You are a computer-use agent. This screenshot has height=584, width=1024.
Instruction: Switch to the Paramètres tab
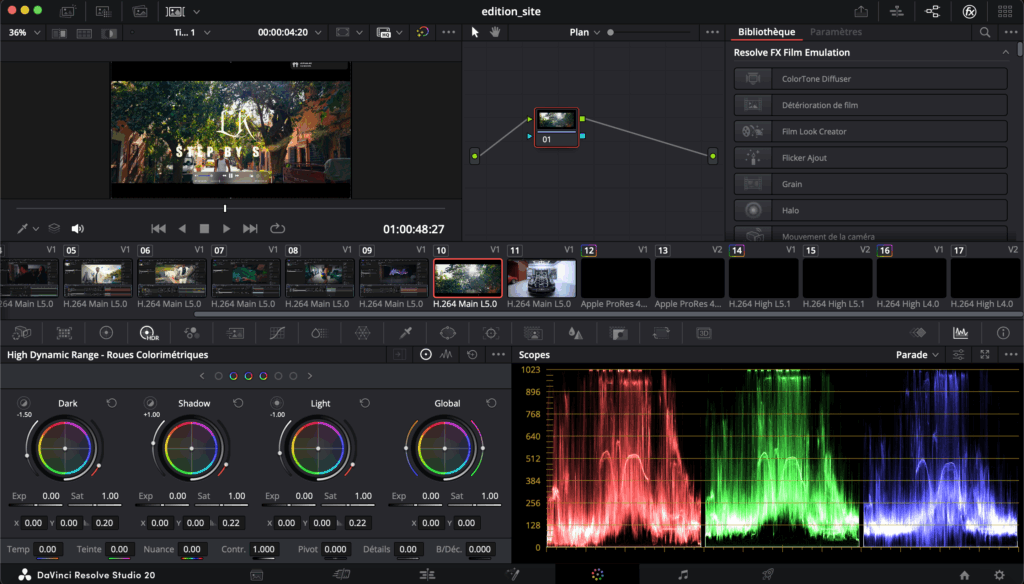pos(836,32)
